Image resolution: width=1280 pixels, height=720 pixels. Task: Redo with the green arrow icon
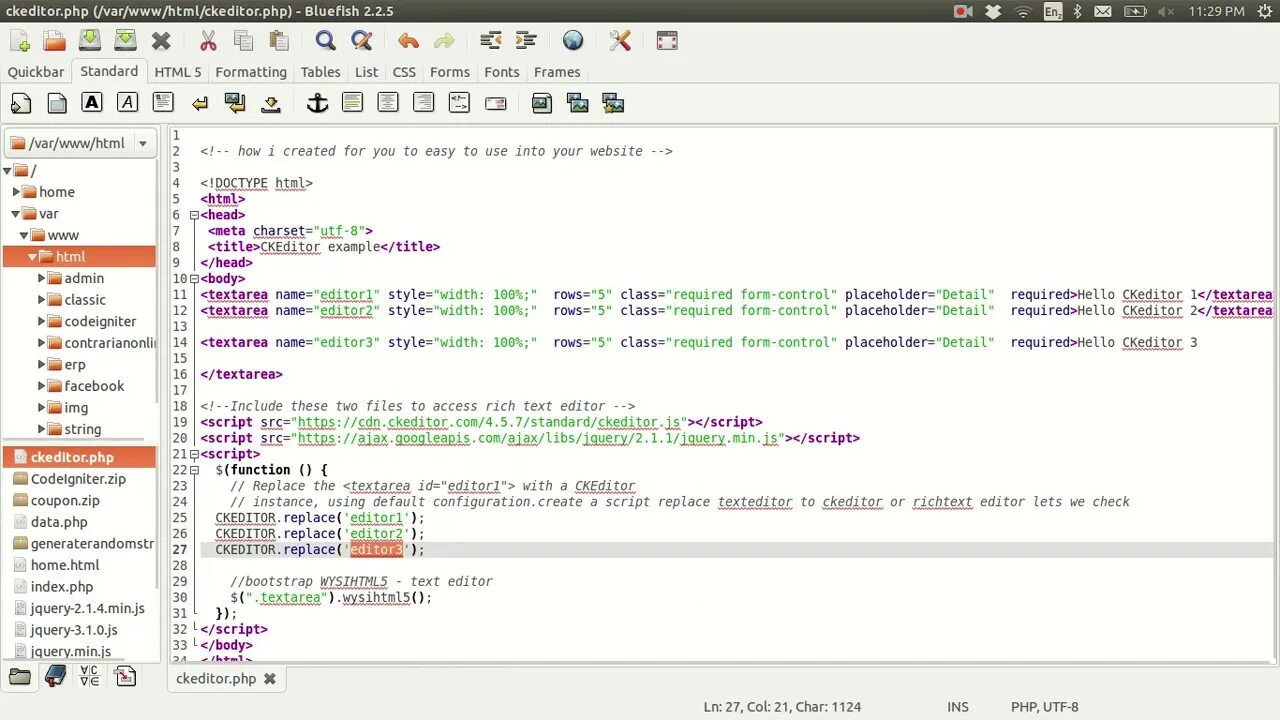coord(444,41)
